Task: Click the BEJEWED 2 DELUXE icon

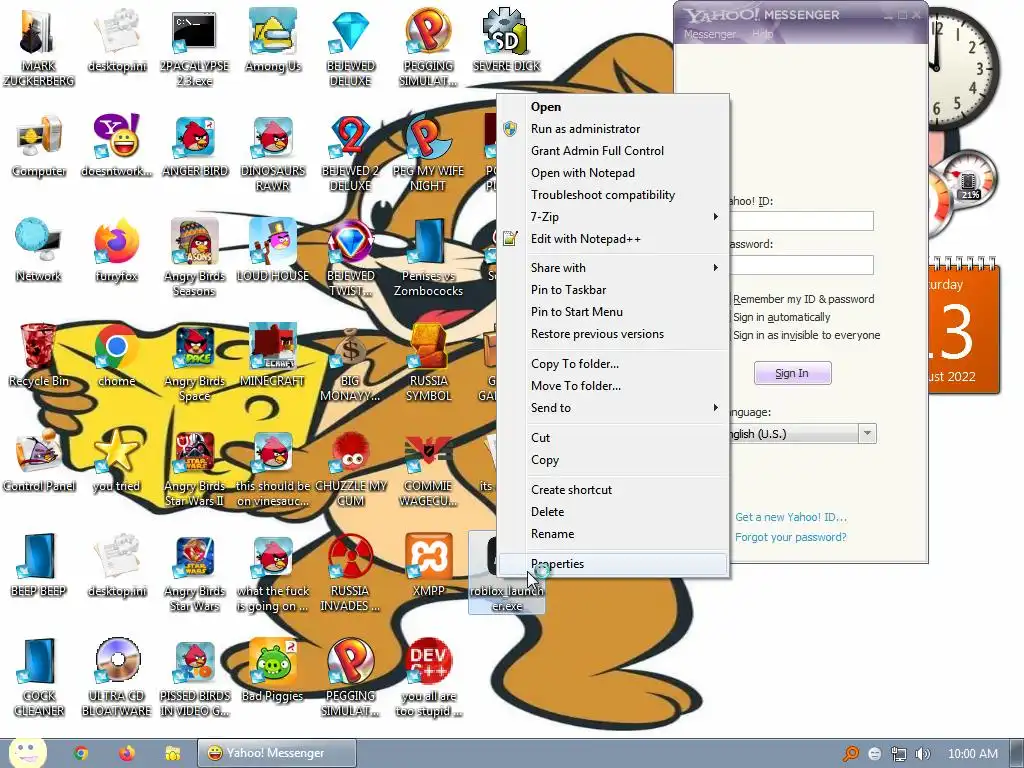Action: 350,138
